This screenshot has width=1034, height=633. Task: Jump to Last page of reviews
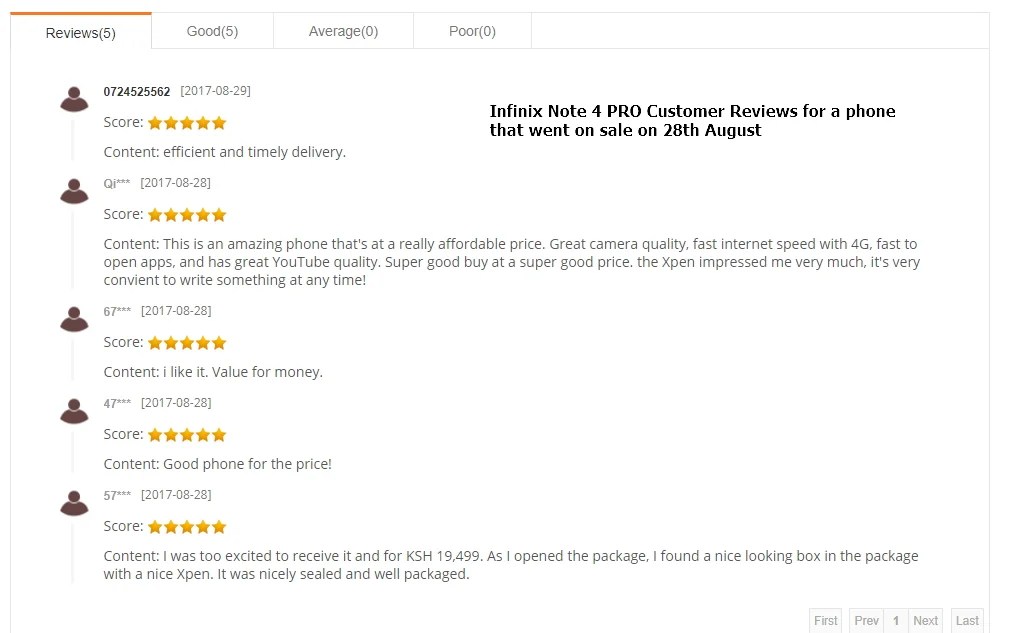[967, 620]
